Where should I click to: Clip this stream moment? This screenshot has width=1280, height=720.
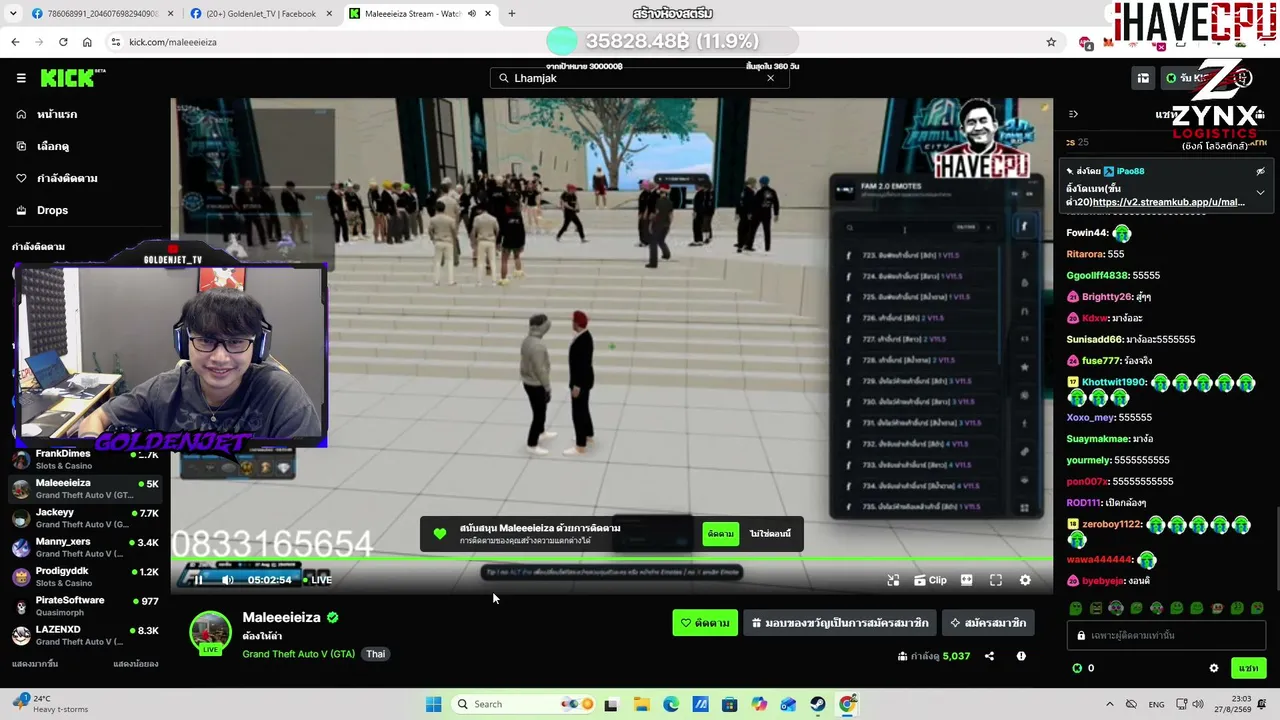(x=930, y=580)
